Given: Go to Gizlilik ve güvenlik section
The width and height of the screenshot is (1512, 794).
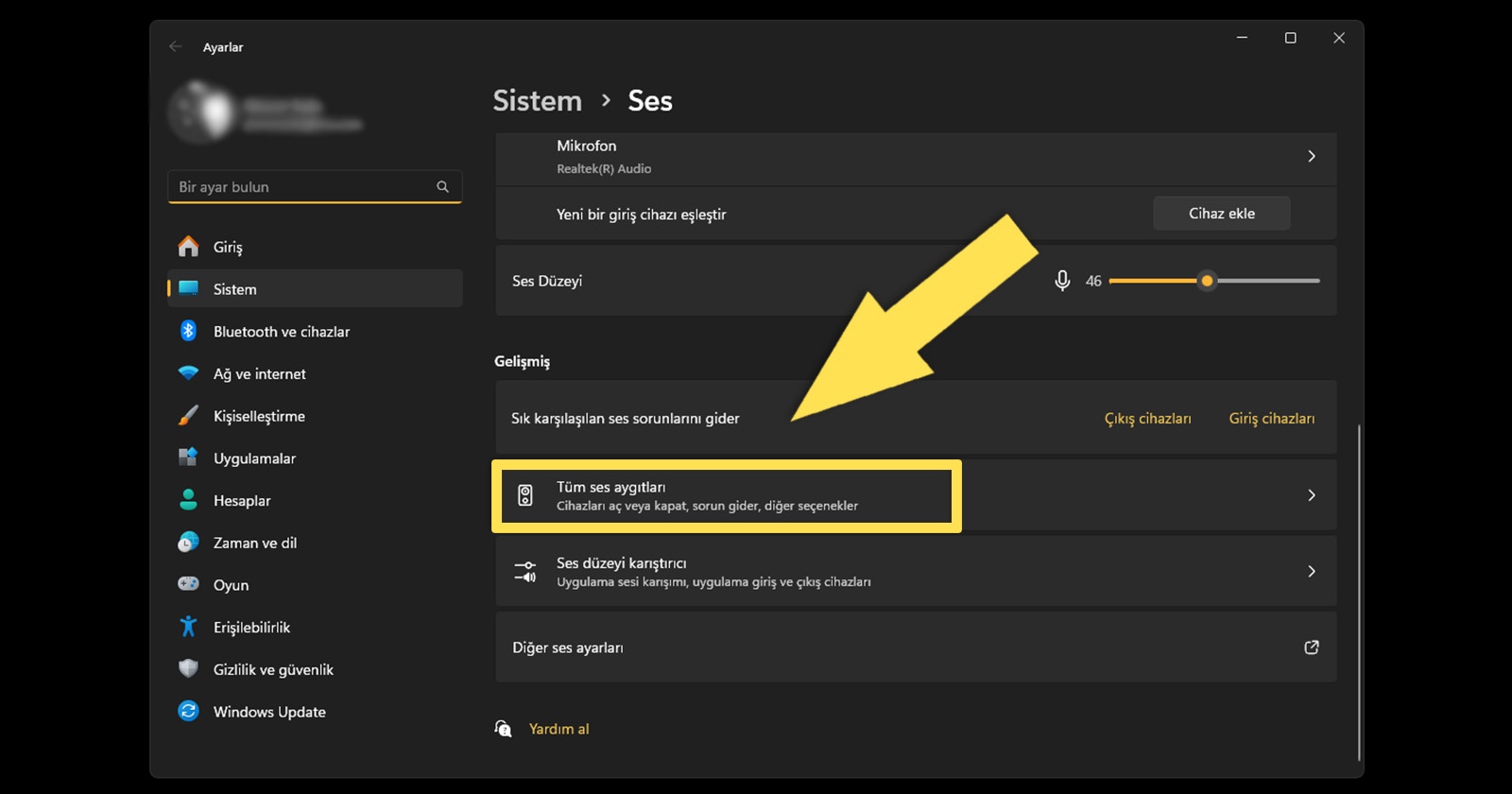Looking at the screenshot, I should tap(273, 669).
